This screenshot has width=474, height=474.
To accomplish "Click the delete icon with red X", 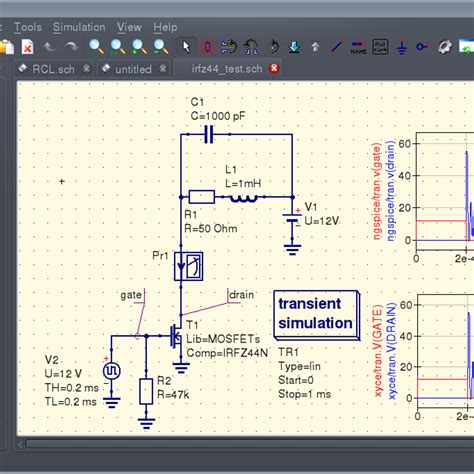I will coord(28,47).
